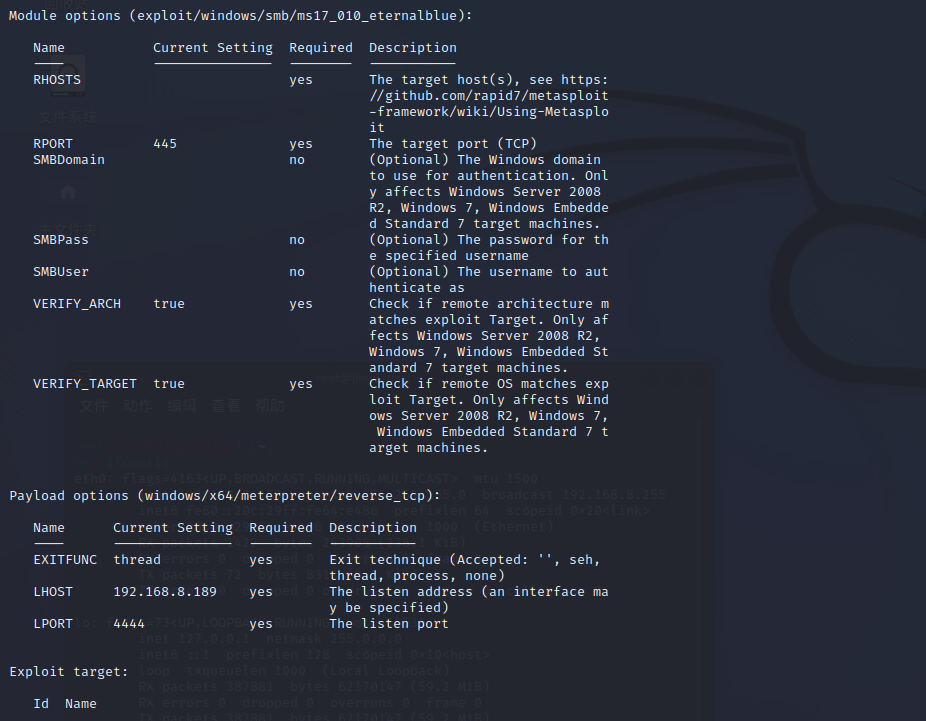Click 'Description' header in Payload options table
This screenshot has height=721, width=926.
tap(373, 528)
